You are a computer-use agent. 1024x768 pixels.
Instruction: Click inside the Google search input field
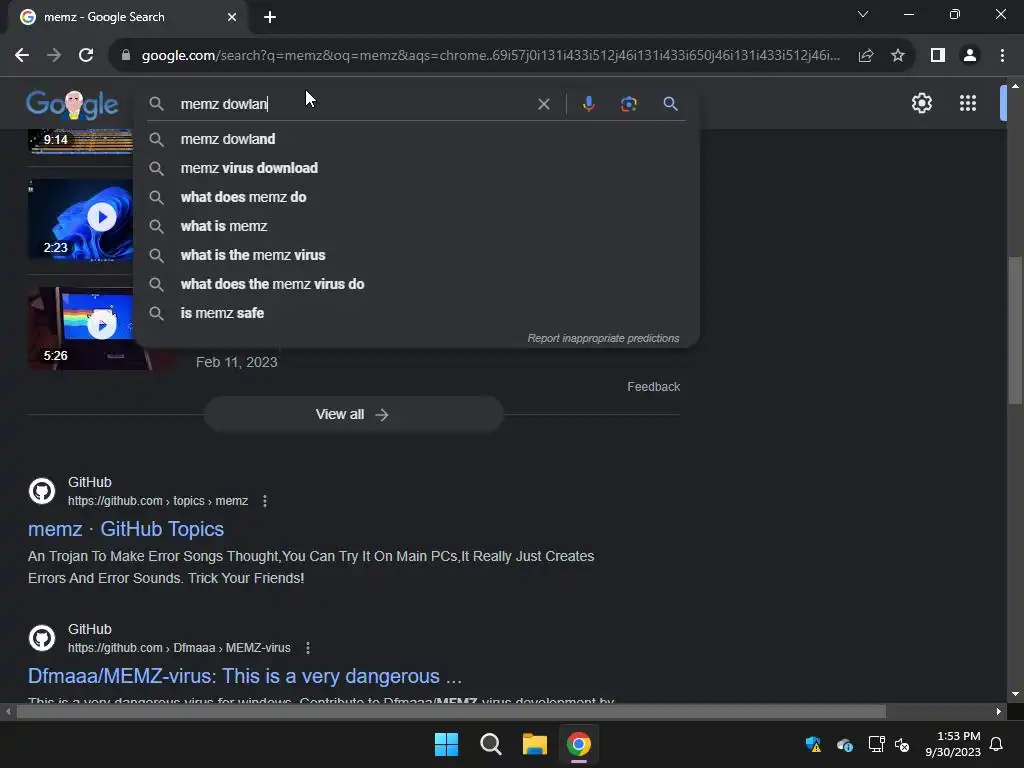pos(353,104)
